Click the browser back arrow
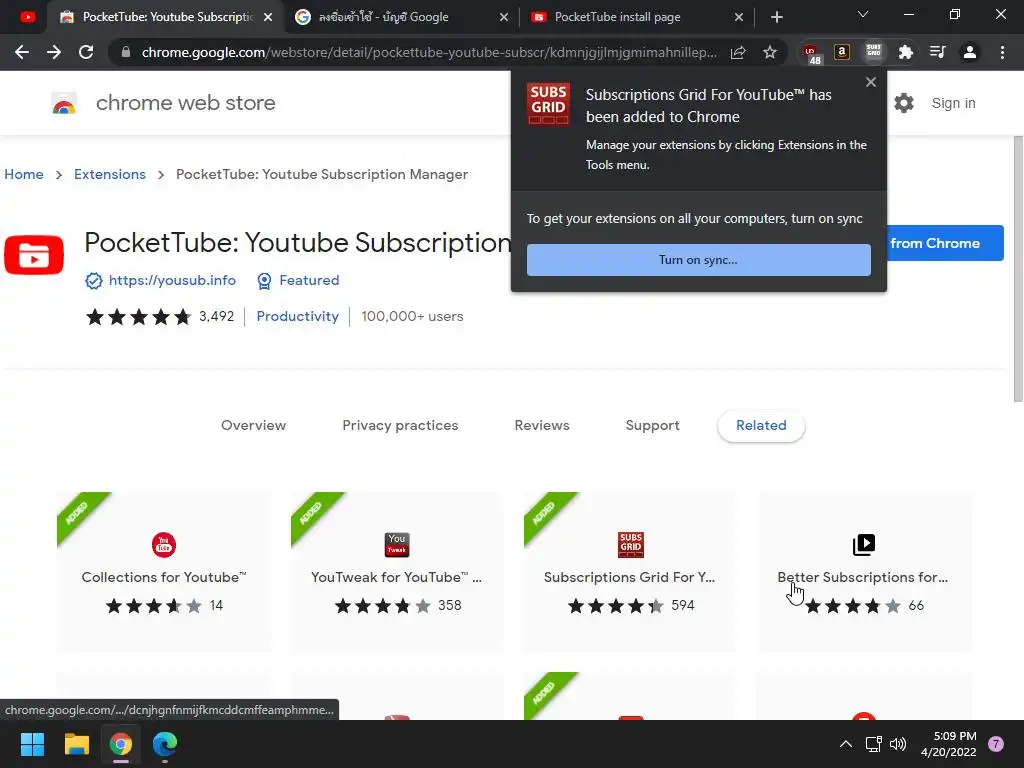The image size is (1024, 768). coord(22,52)
